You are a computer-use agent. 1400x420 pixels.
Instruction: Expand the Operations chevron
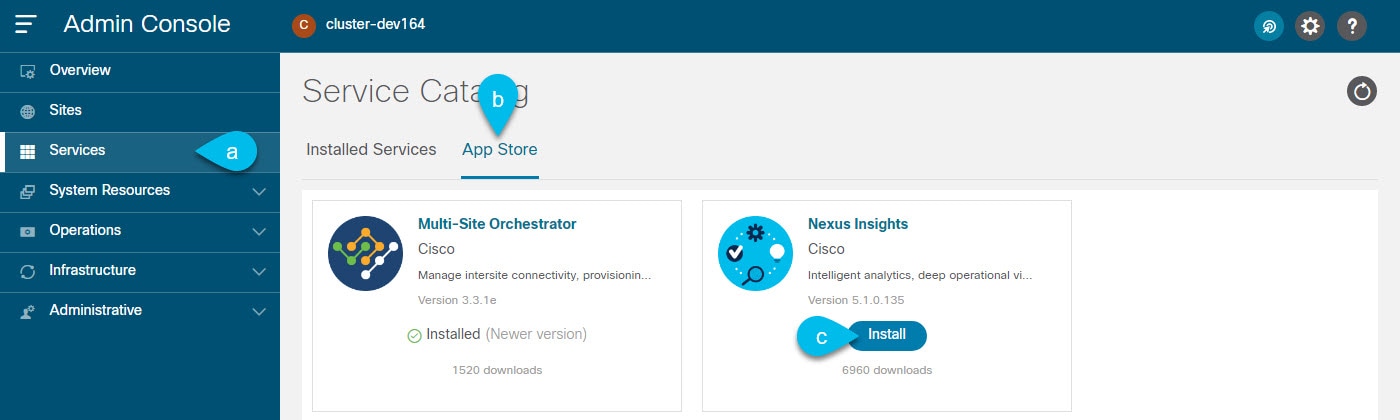pyautogui.click(x=259, y=231)
